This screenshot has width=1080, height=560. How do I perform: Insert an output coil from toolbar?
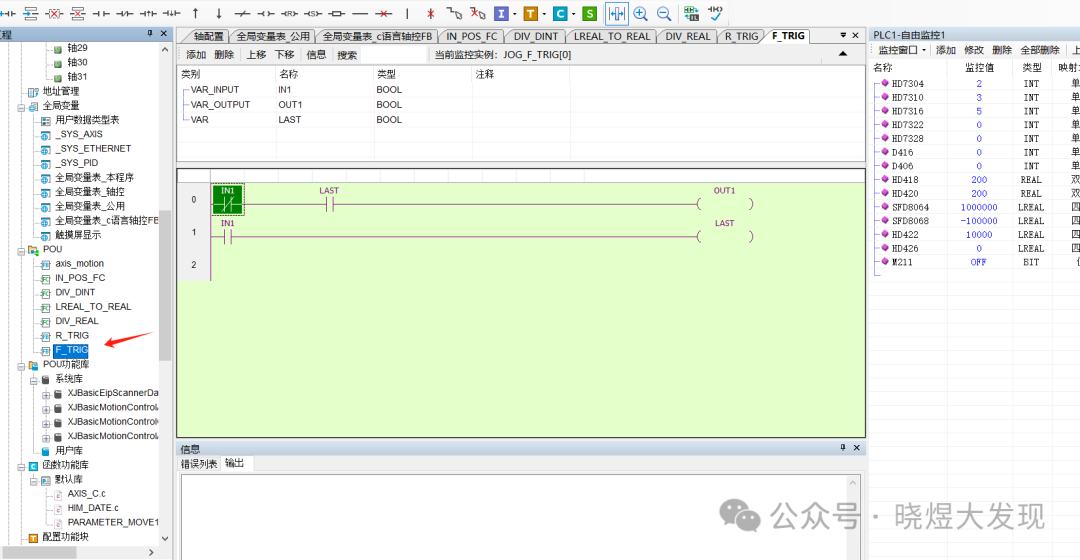(x=266, y=13)
